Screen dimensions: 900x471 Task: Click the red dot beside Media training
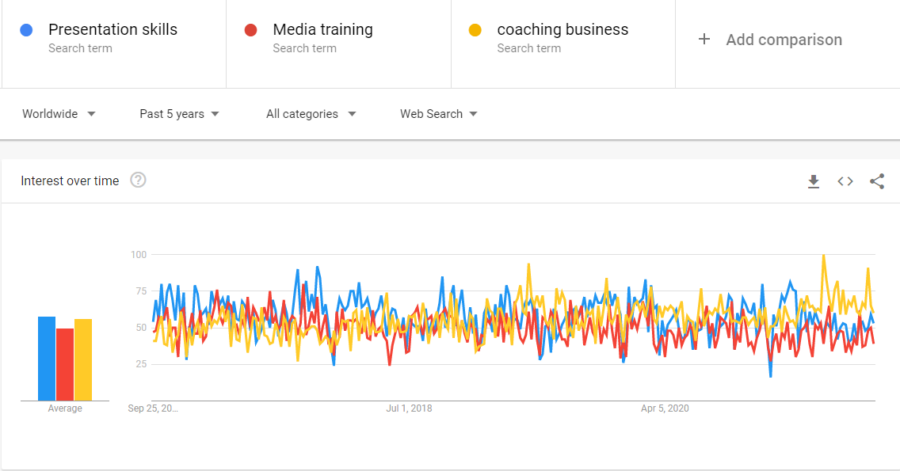[251, 30]
